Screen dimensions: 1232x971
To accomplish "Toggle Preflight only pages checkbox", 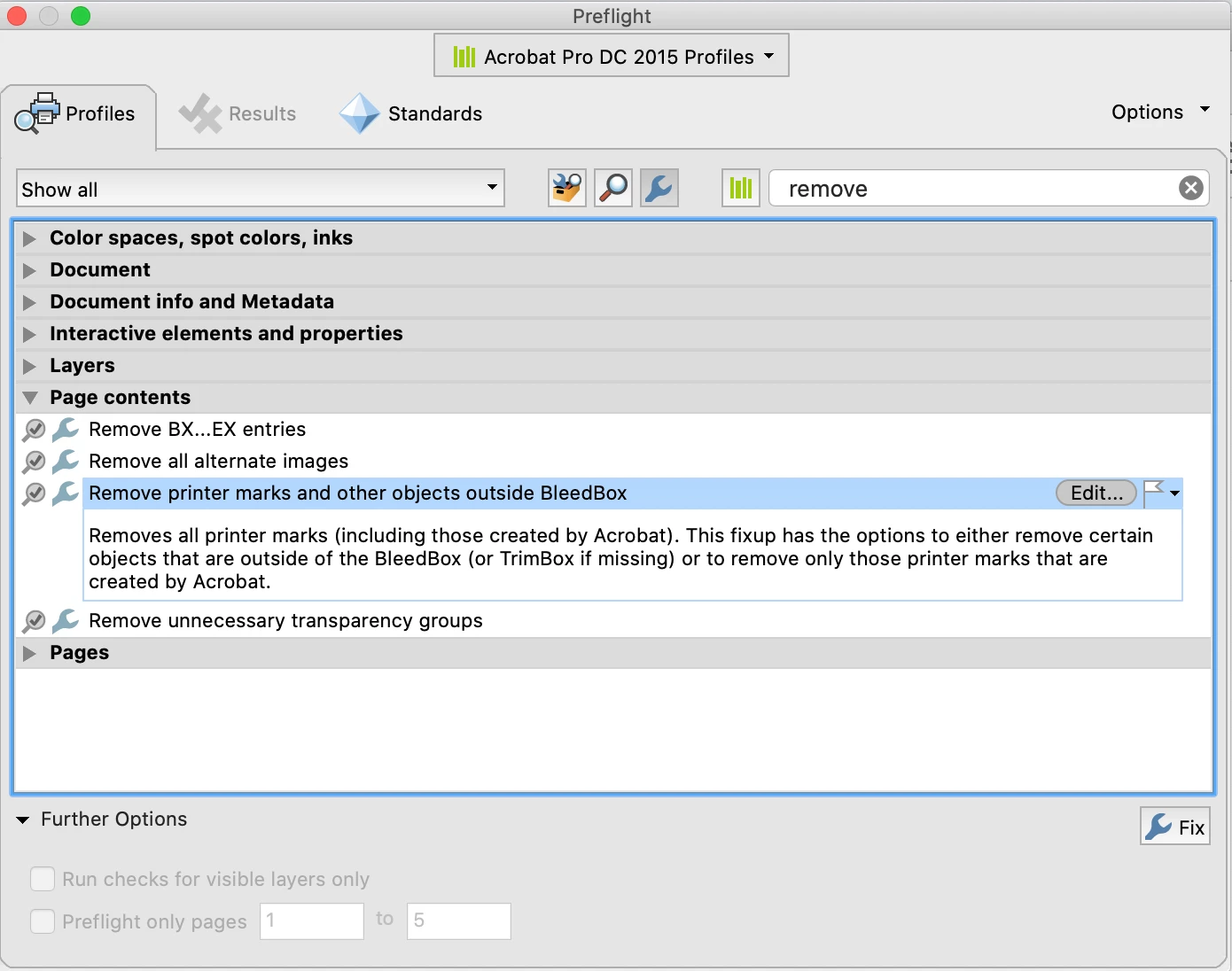I will [43, 921].
